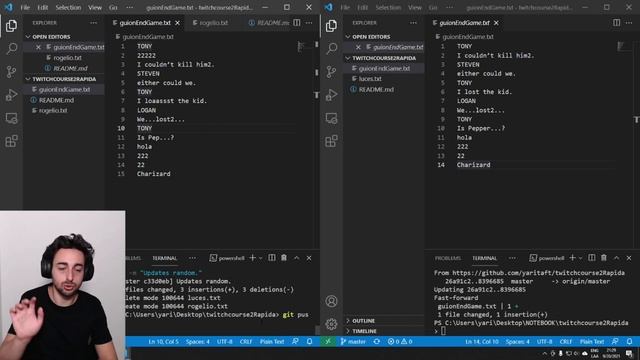Click Plain Text language mode in left status bar

coord(272,341)
